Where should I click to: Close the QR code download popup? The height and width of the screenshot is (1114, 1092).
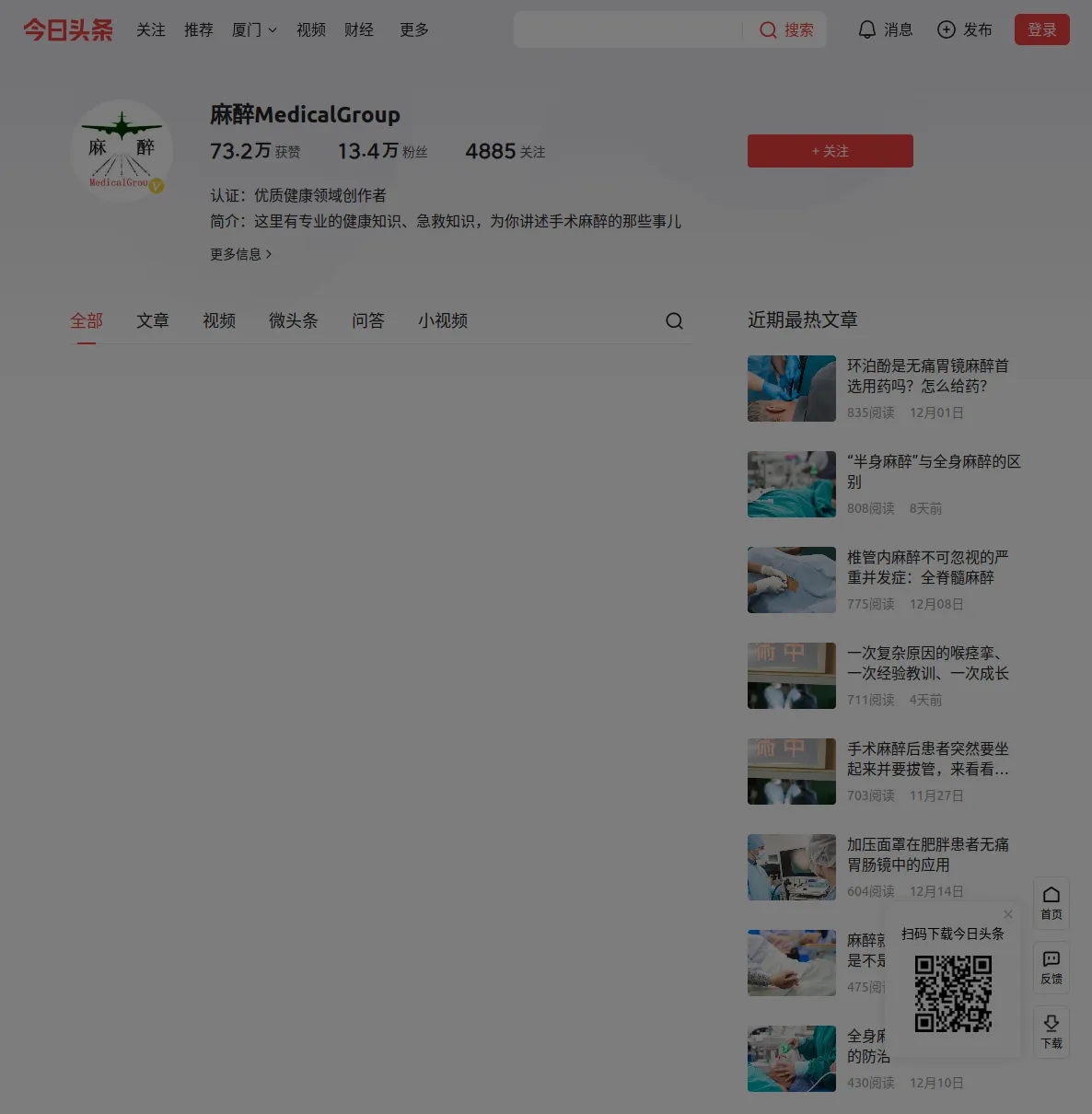point(1008,914)
